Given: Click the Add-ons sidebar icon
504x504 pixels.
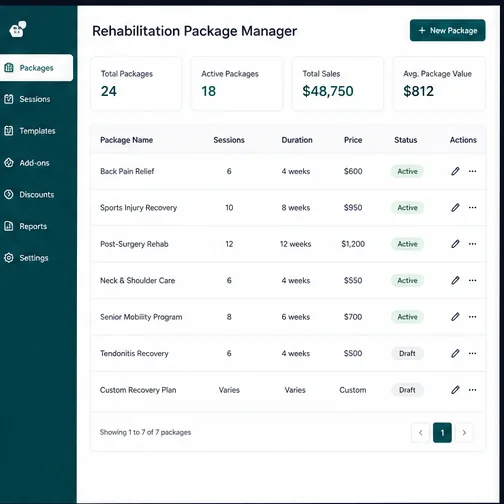Looking at the screenshot, I should click(x=9, y=163).
